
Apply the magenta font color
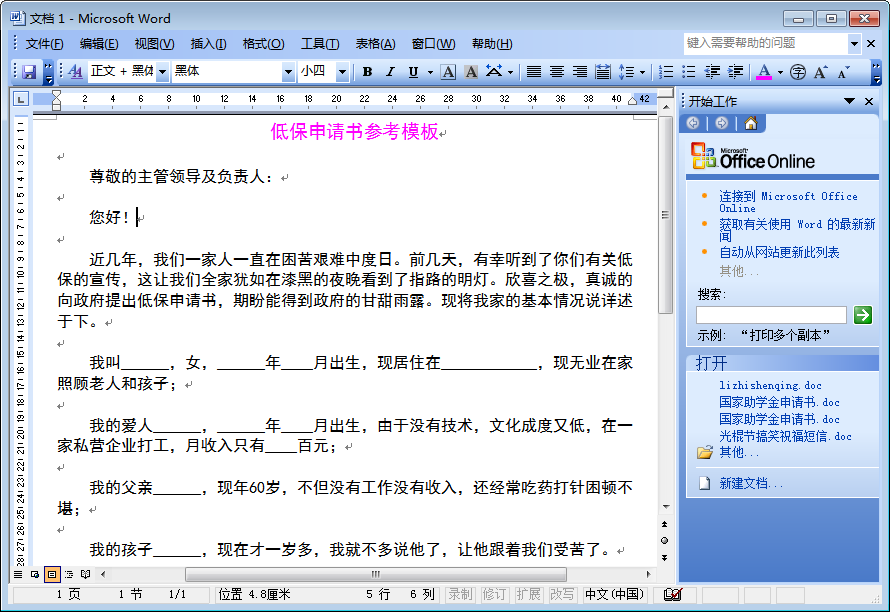pyautogui.click(x=764, y=72)
